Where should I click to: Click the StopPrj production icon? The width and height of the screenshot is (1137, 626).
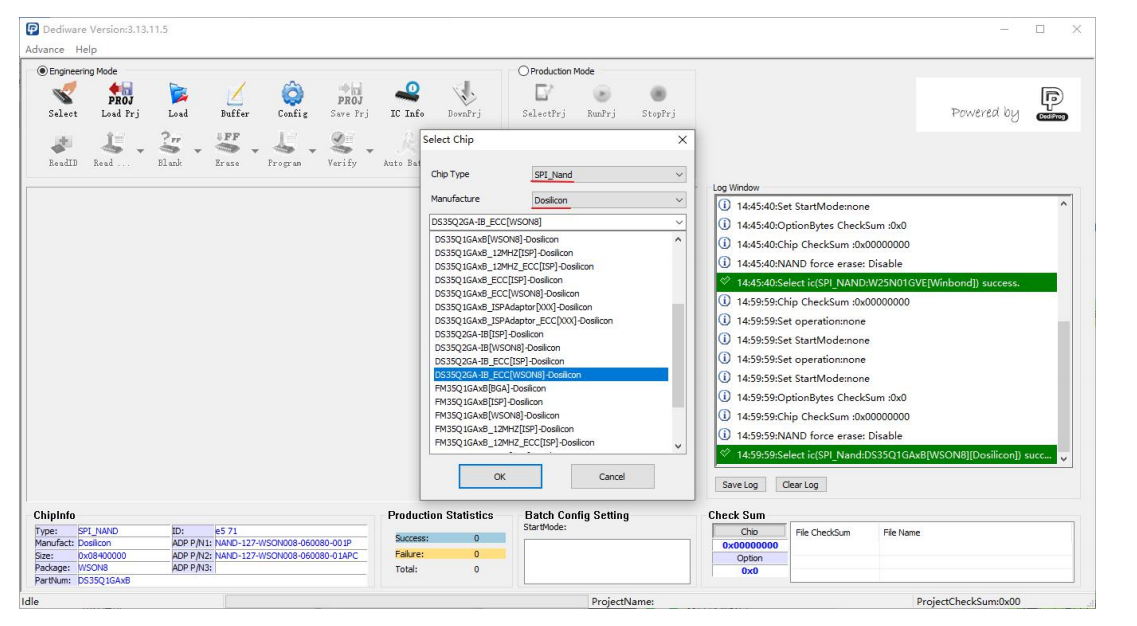658,94
